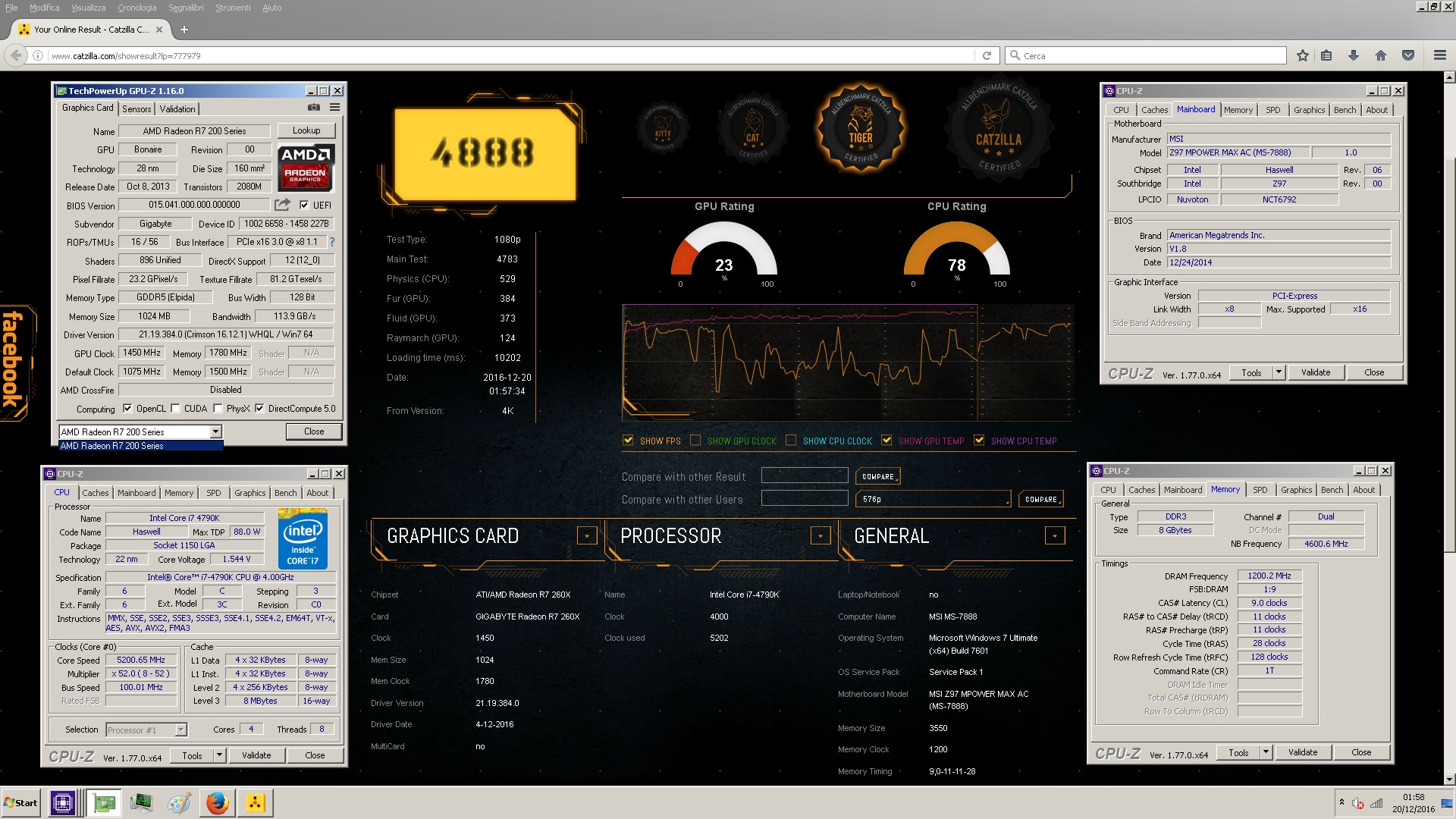
Task: Toggle SHOW CPU TEMP checkbox
Action: [979, 441]
